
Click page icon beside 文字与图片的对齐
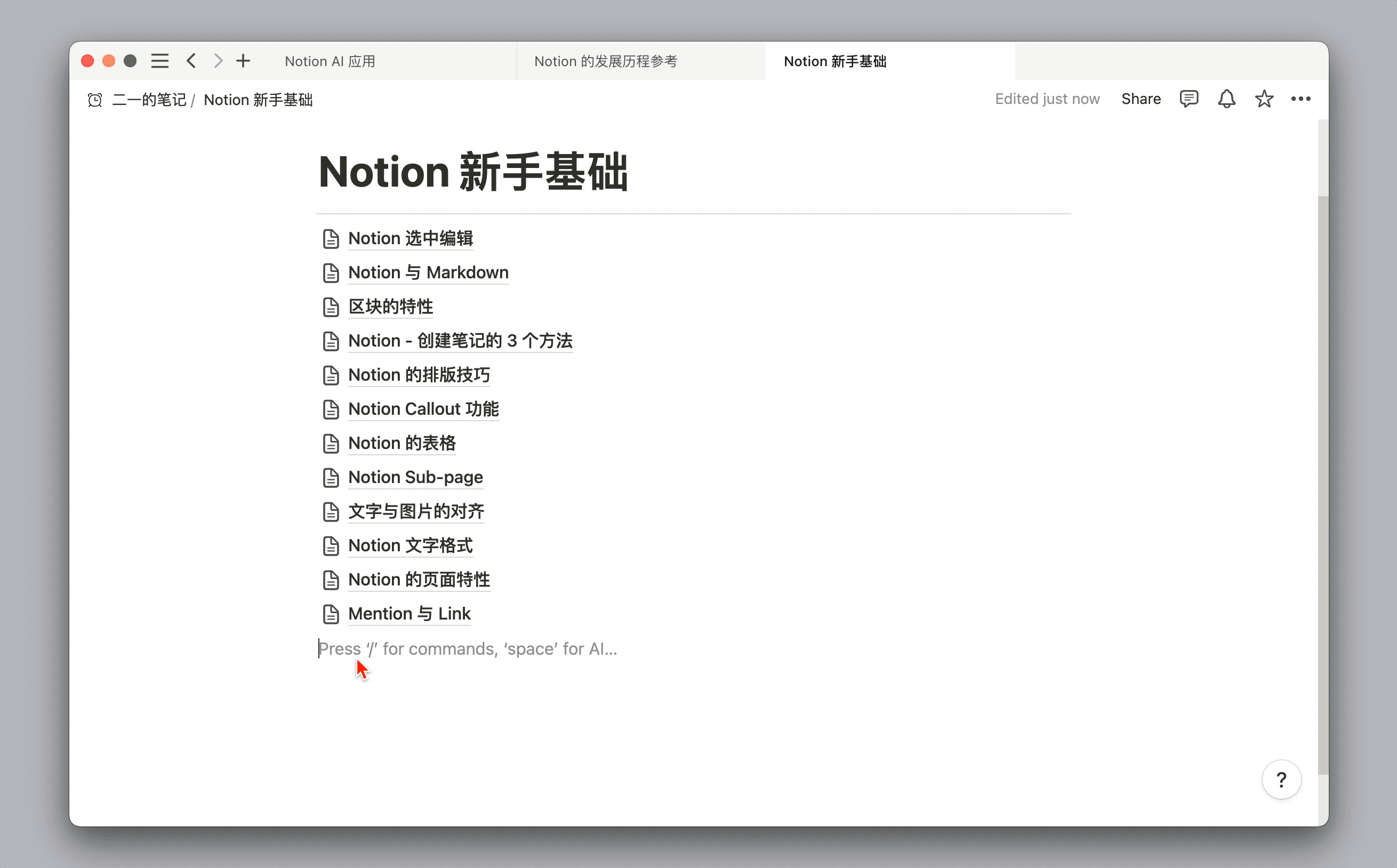point(331,512)
